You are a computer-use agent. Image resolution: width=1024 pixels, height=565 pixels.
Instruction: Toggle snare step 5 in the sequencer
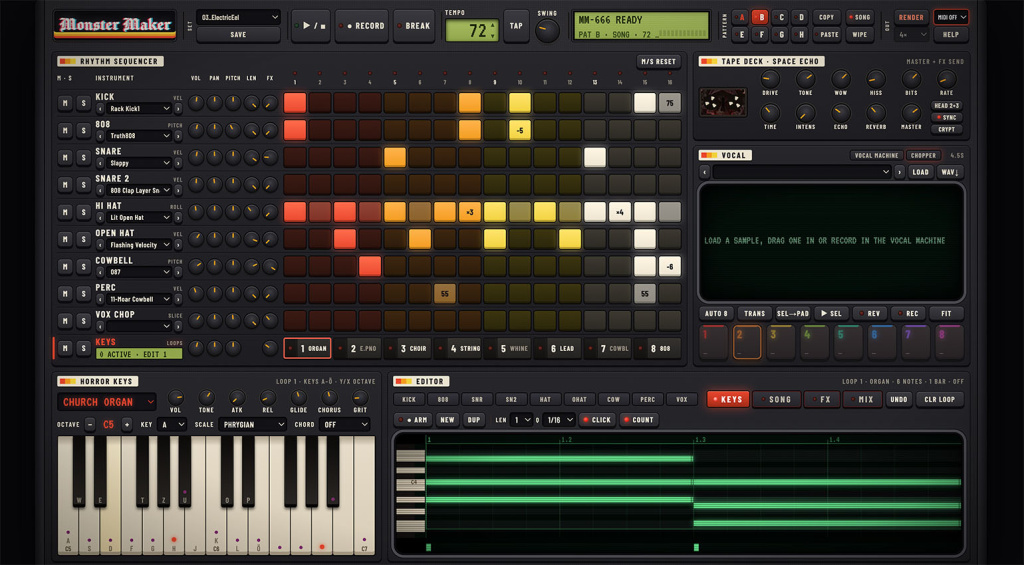[395, 157]
